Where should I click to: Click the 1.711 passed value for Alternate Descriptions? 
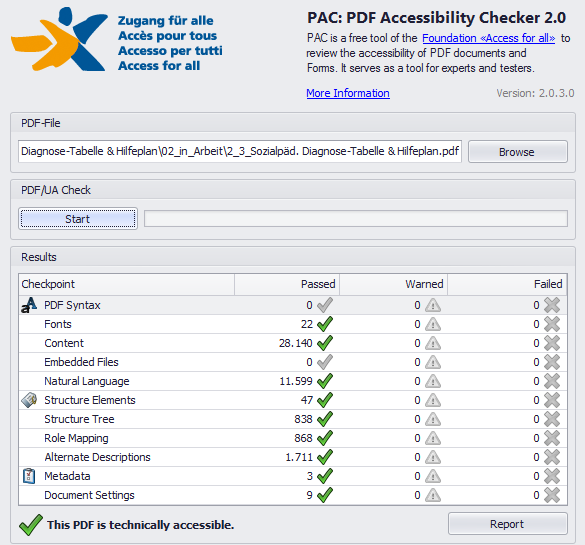tap(299, 457)
